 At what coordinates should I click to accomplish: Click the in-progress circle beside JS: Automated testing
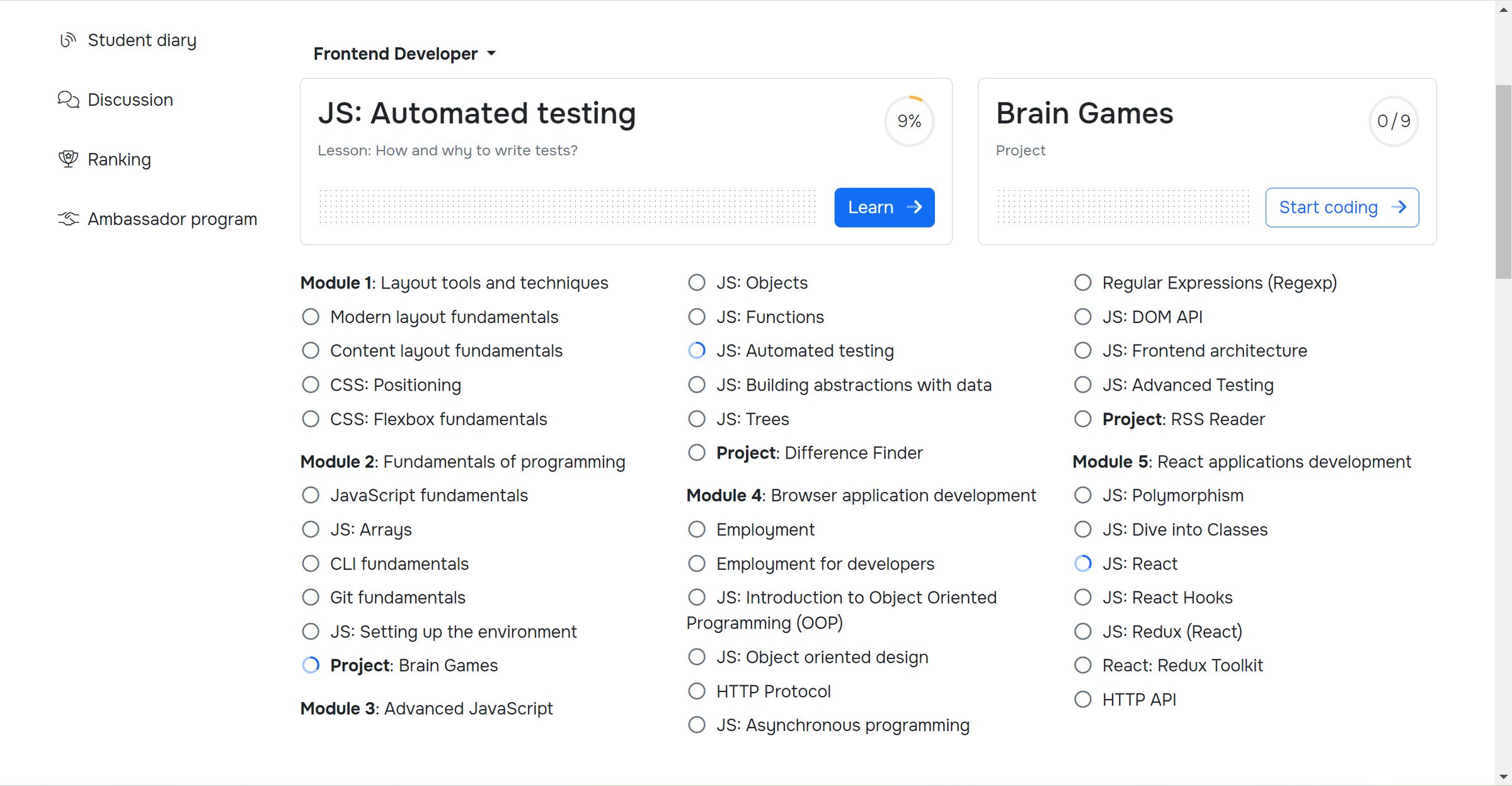point(696,350)
